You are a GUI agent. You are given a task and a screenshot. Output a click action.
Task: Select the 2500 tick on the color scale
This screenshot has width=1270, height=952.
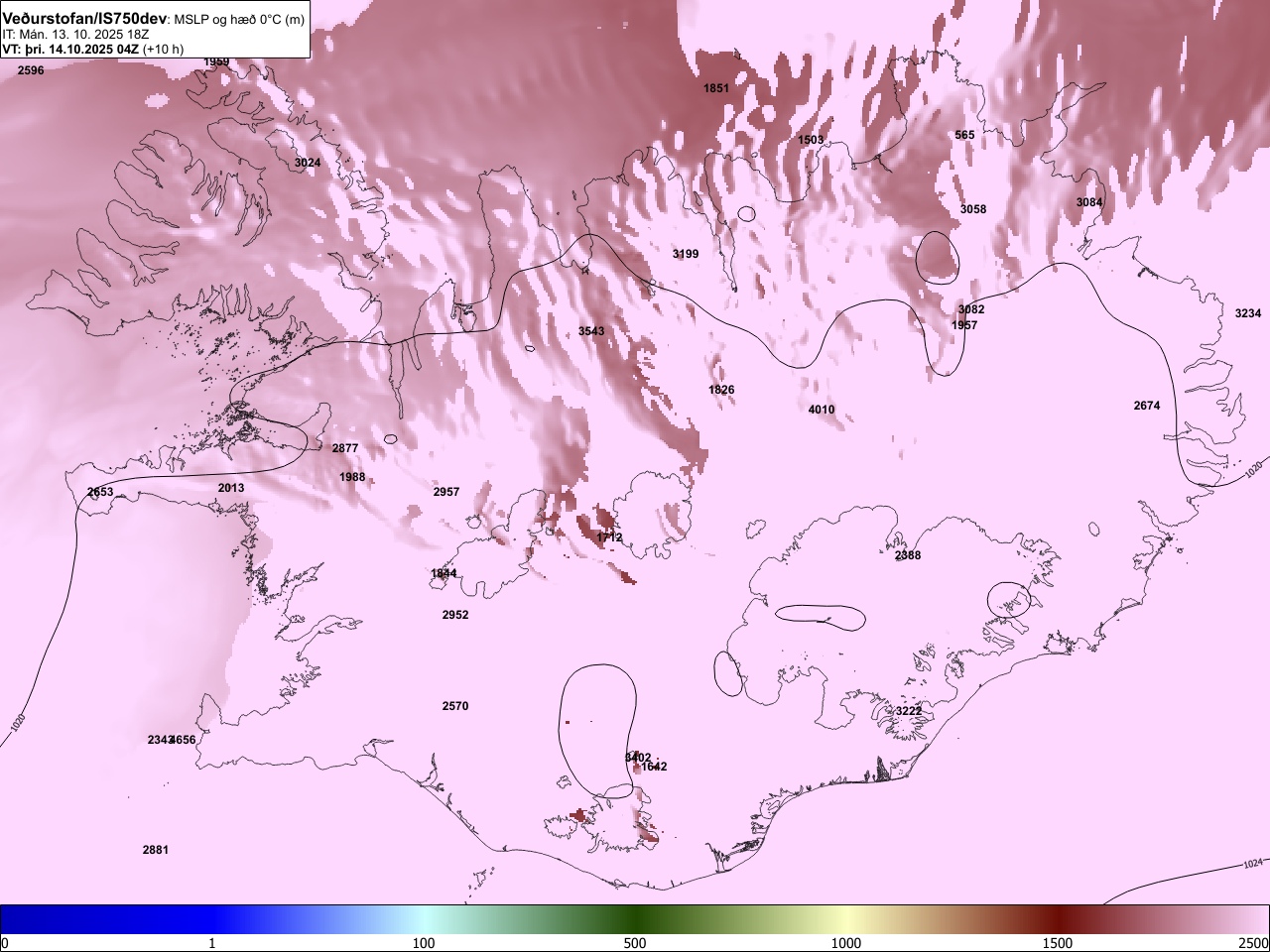[x=1254, y=942]
